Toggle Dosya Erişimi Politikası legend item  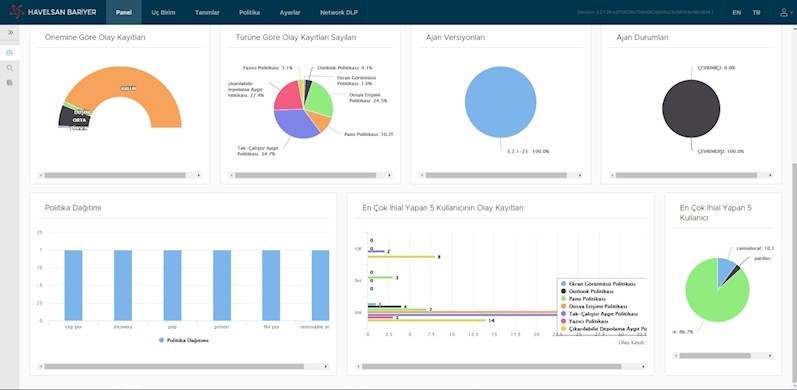(x=594, y=307)
